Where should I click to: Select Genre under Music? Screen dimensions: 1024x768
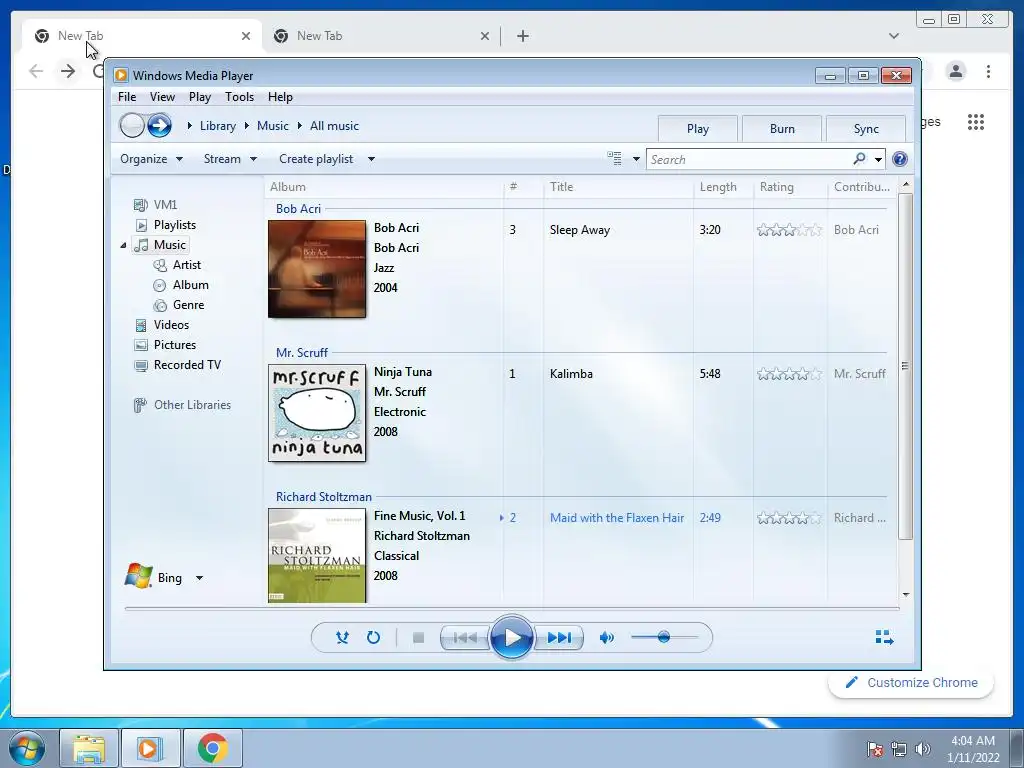(188, 305)
